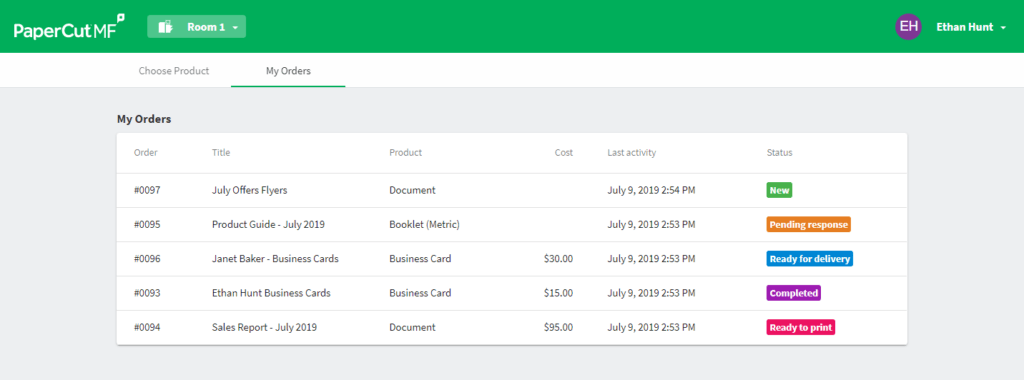Image resolution: width=1024 pixels, height=380 pixels.
Task: Click the New status badge
Action: (779, 191)
